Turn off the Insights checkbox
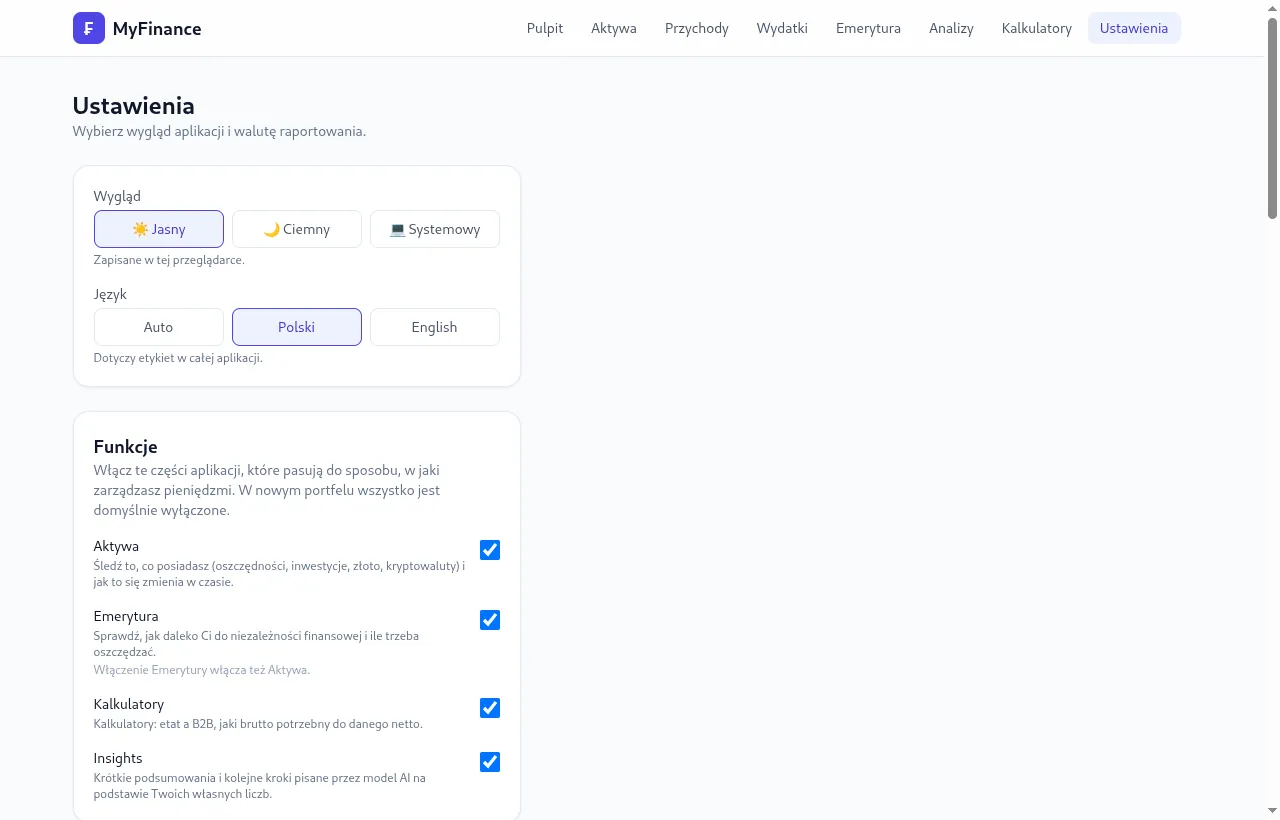The width and height of the screenshot is (1280, 820). pyautogui.click(x=490, y=762)
